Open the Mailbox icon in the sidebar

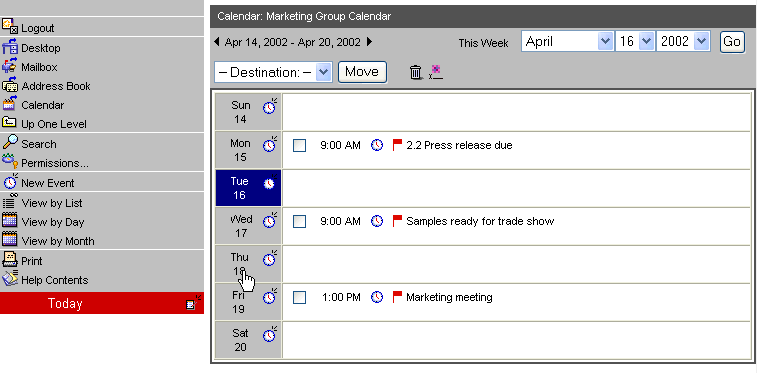pos(9,67)
